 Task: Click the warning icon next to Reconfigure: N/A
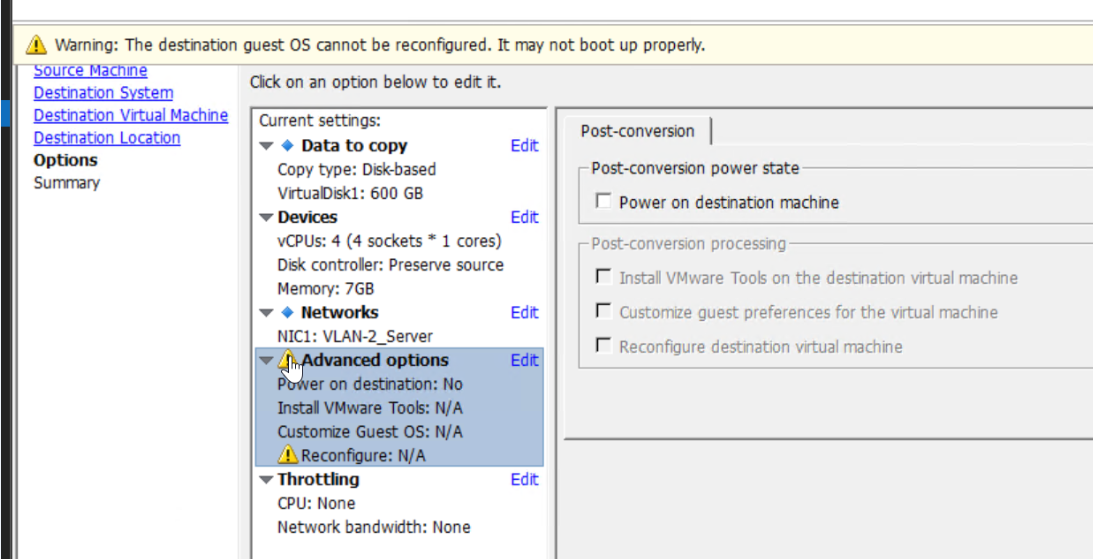click(x=288, y=456)
